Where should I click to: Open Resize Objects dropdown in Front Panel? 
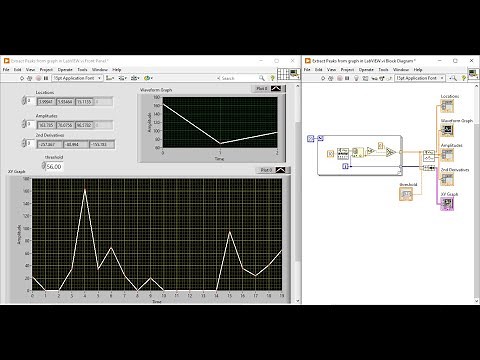pyautogui.click(x=135, y=78)
